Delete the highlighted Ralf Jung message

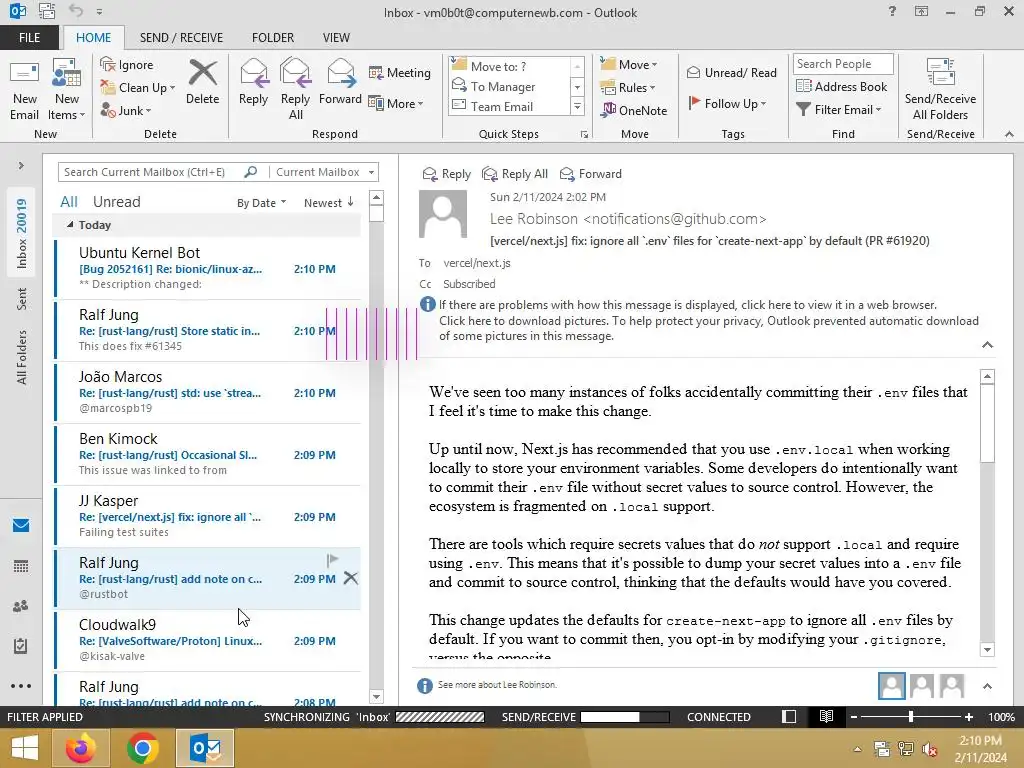[351, 578]
